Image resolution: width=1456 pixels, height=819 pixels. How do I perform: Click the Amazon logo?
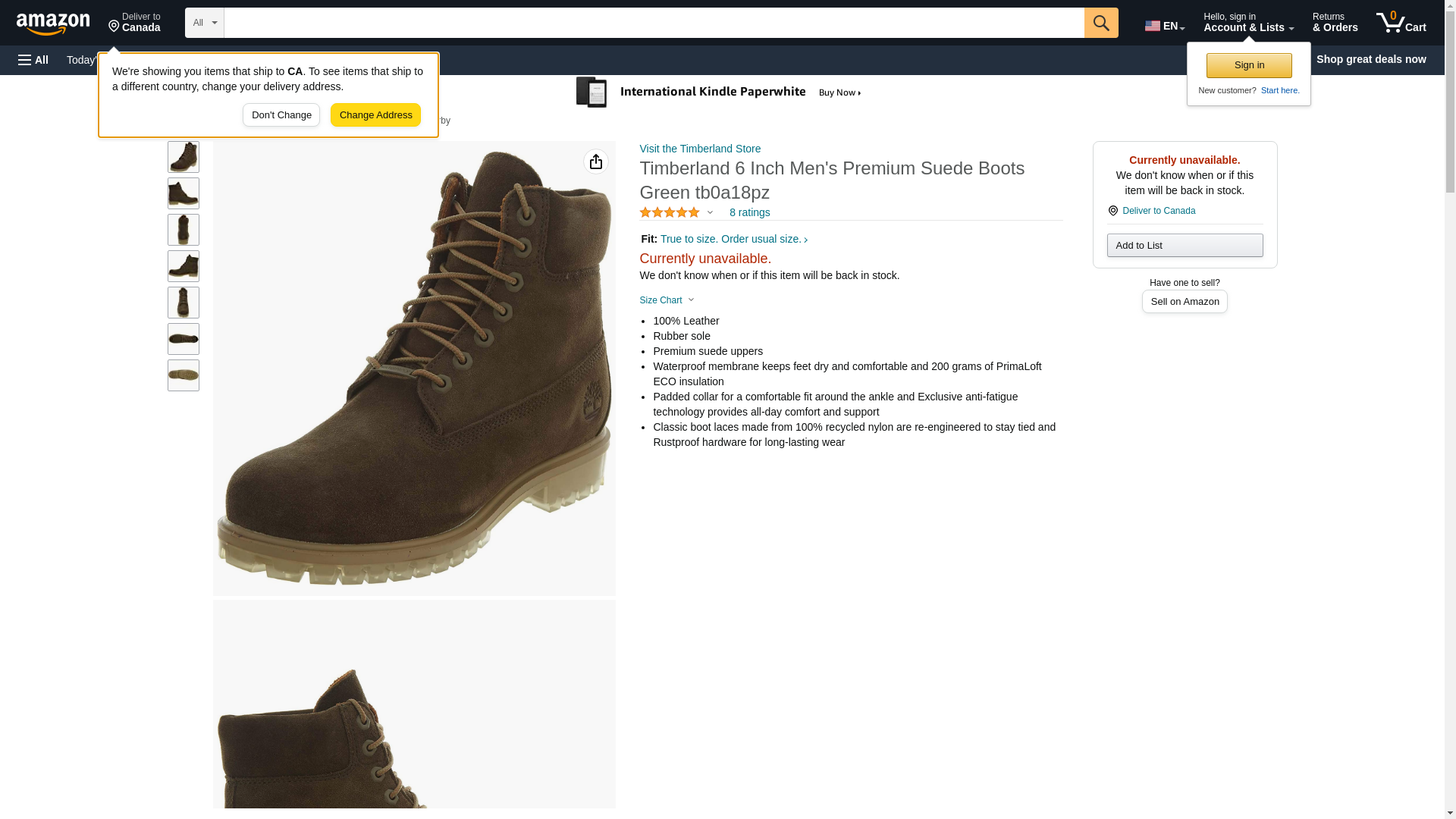(53, 24)
